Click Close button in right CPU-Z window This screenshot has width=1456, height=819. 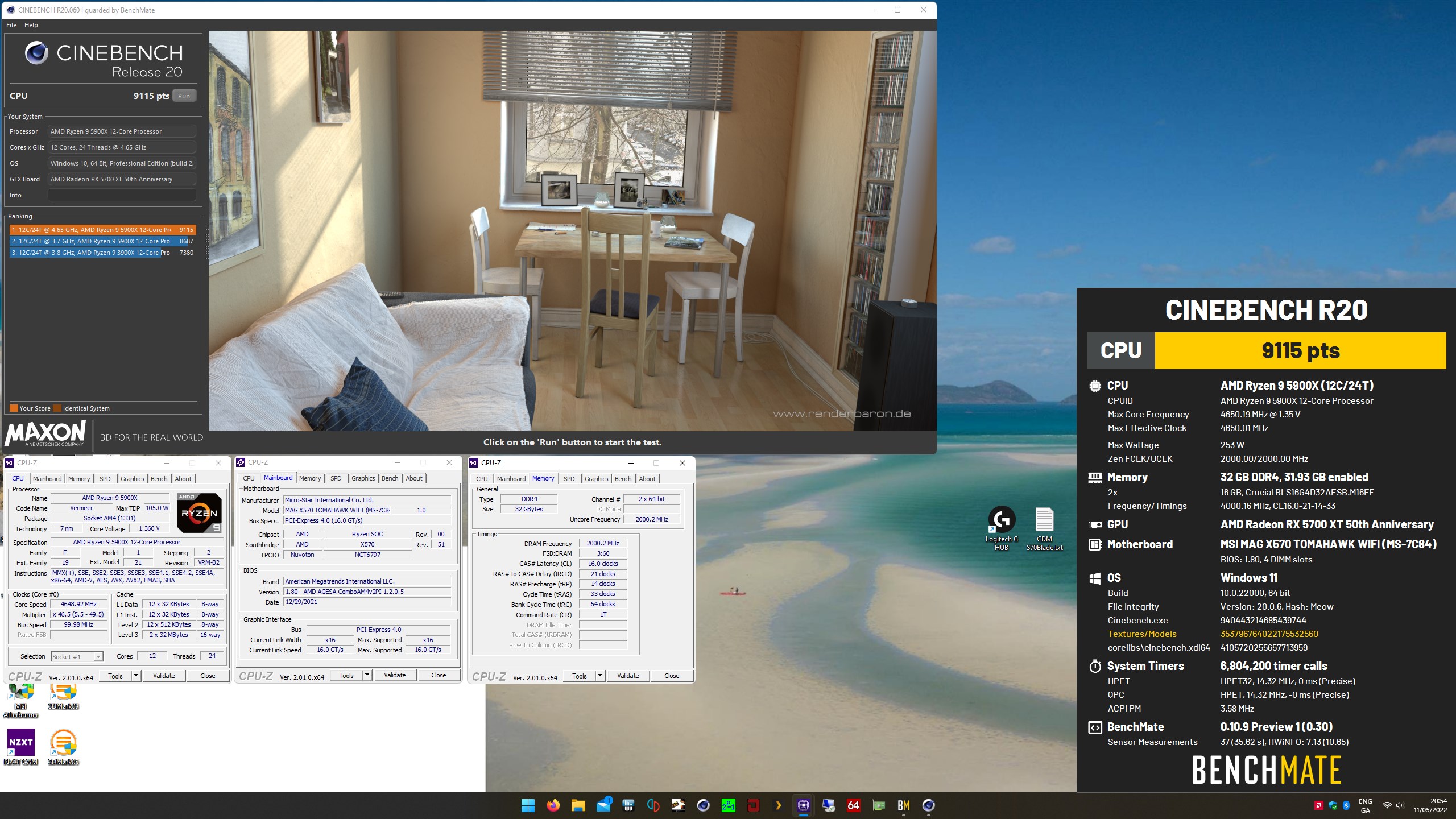tap(672, 676)
